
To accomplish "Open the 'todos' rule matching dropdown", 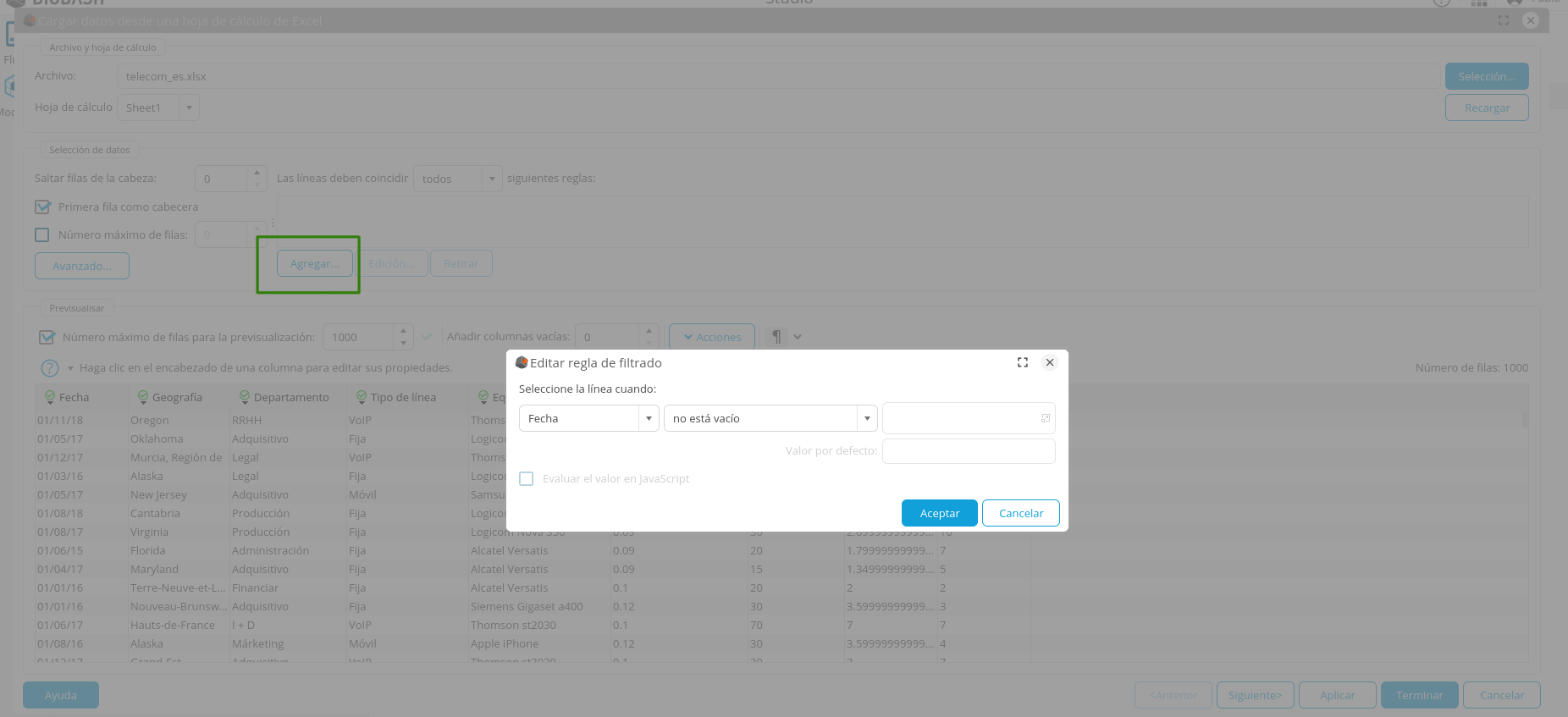I will click(492, 179).
